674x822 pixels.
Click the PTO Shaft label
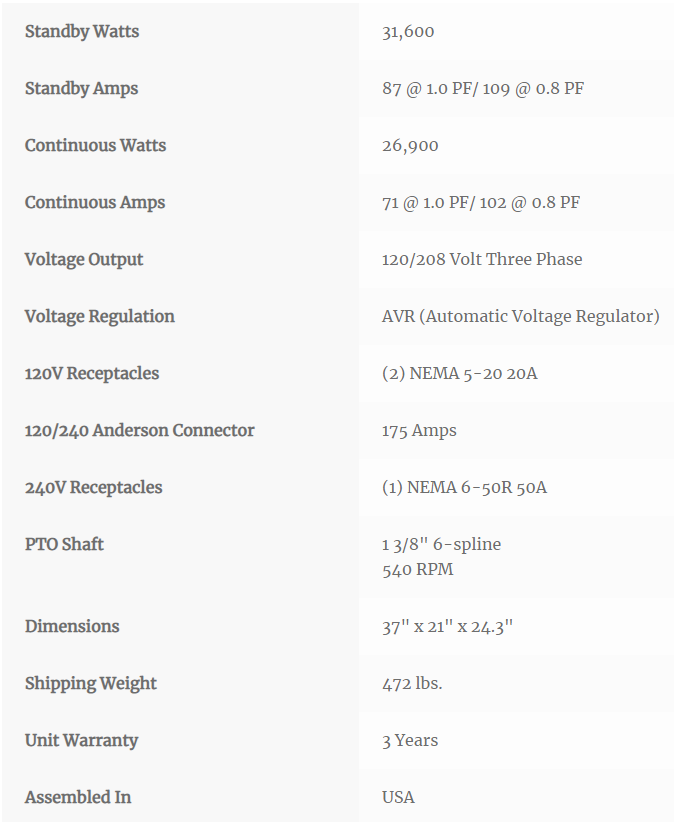pyautogui.click(x=64, y=544)
